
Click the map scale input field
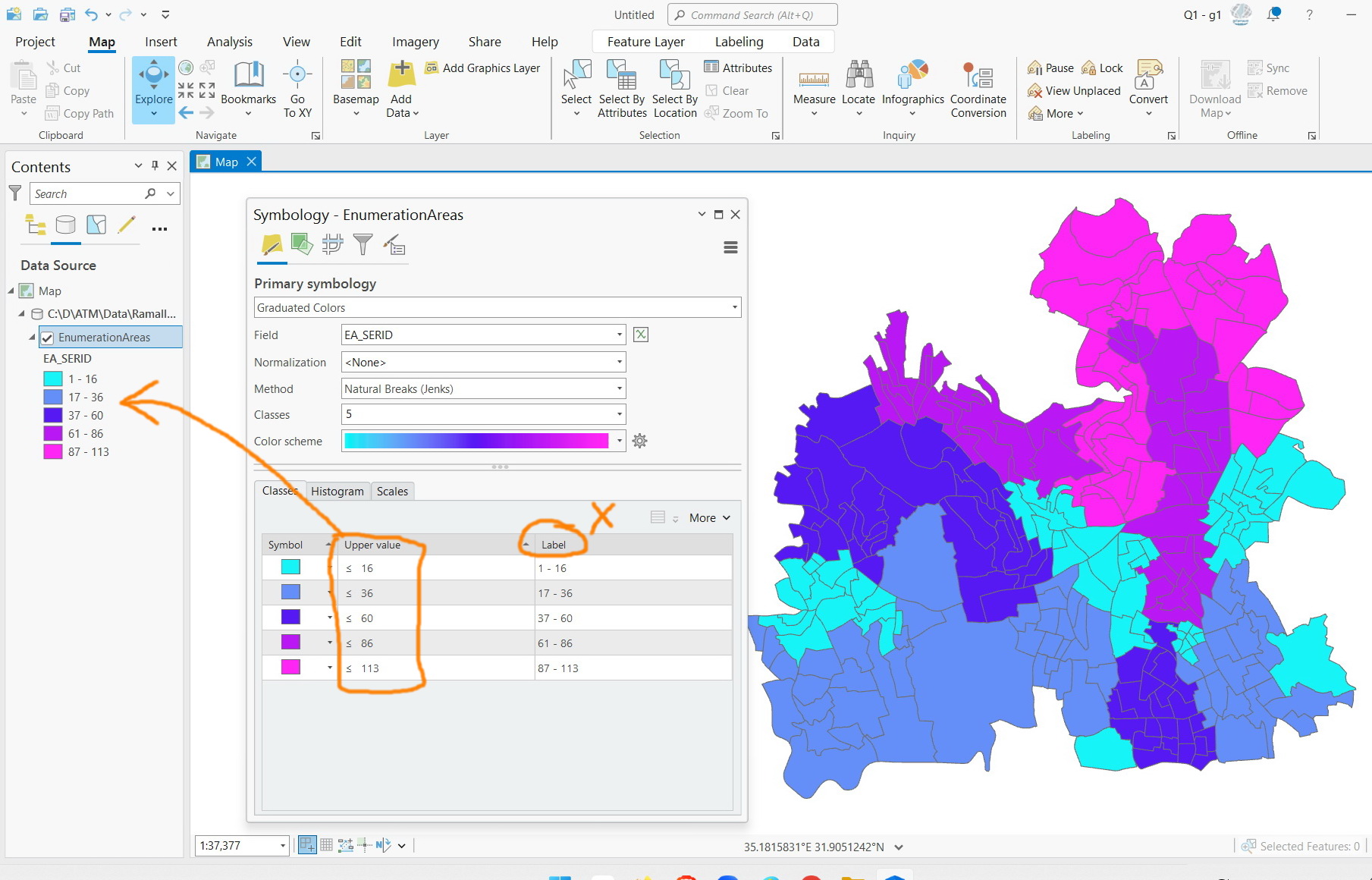click(x=237, y=845)
